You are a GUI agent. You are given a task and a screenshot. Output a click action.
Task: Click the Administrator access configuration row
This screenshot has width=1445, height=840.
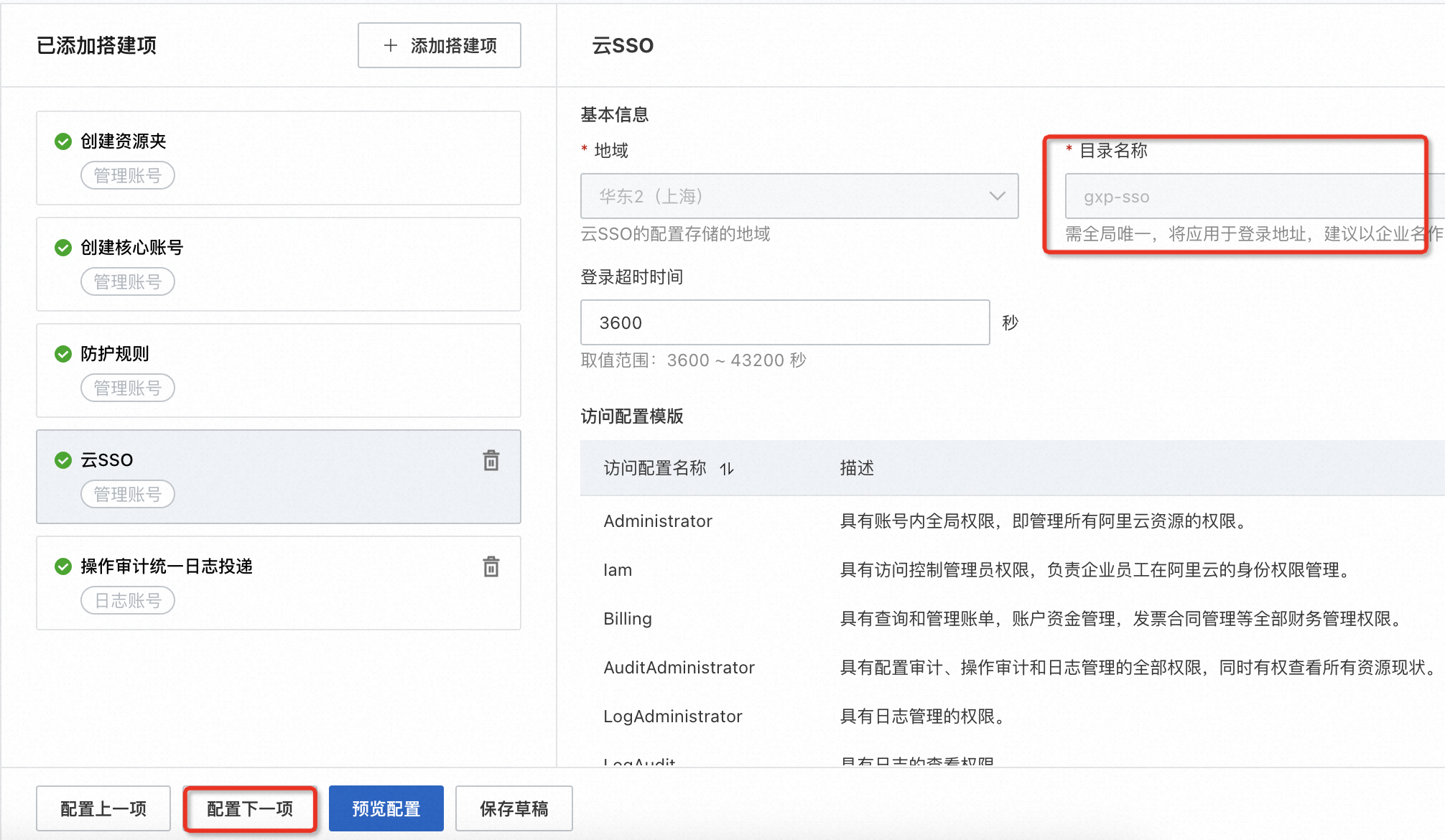(658, 521)
